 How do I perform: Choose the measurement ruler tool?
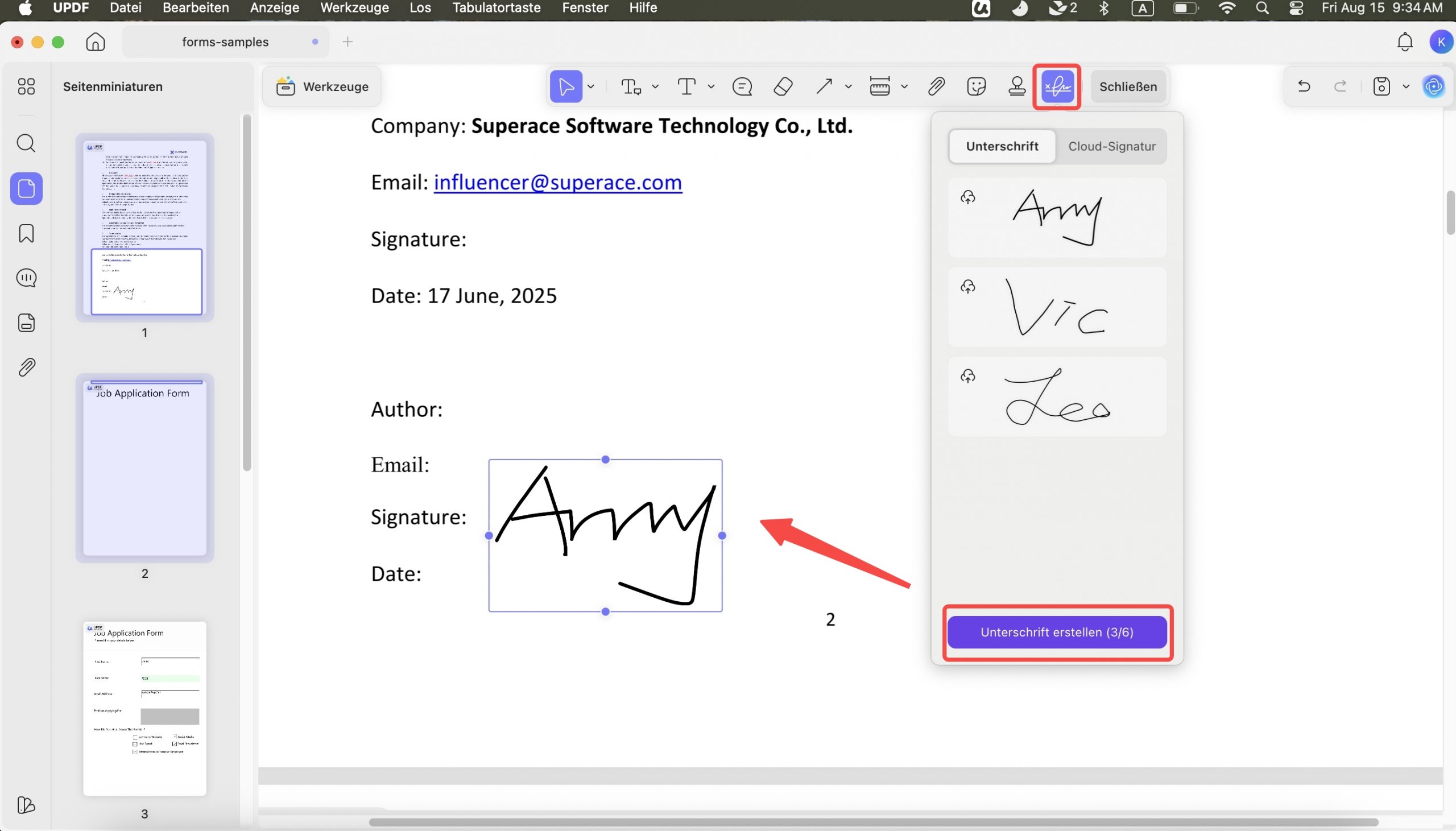point(879,87)
